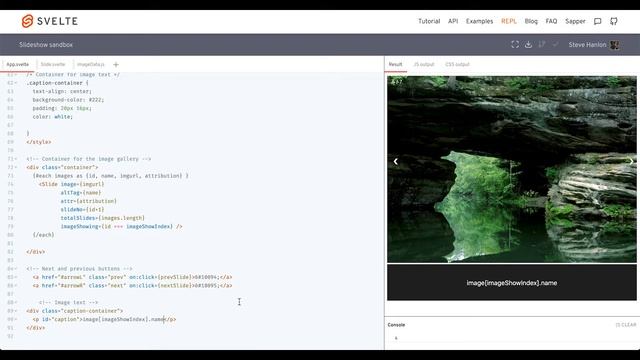Edit the Slideshow sandbox title field
The image size is (640, 360).
point(46,45)
